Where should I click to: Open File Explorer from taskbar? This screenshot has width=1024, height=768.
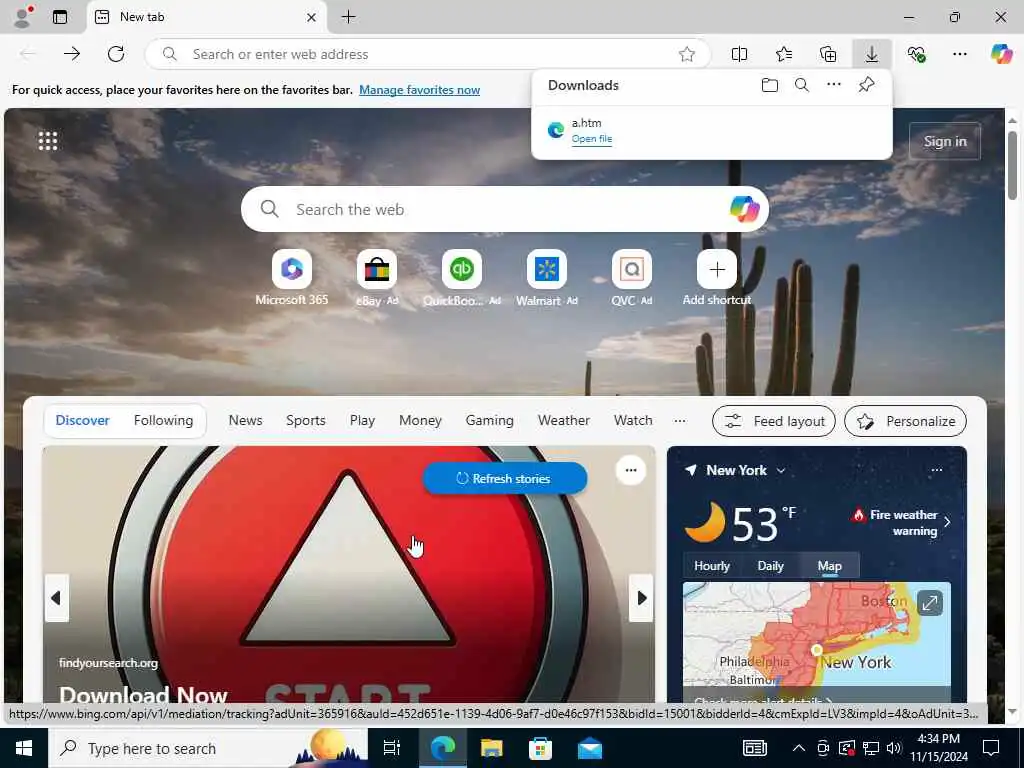click(x=492, y=748)
